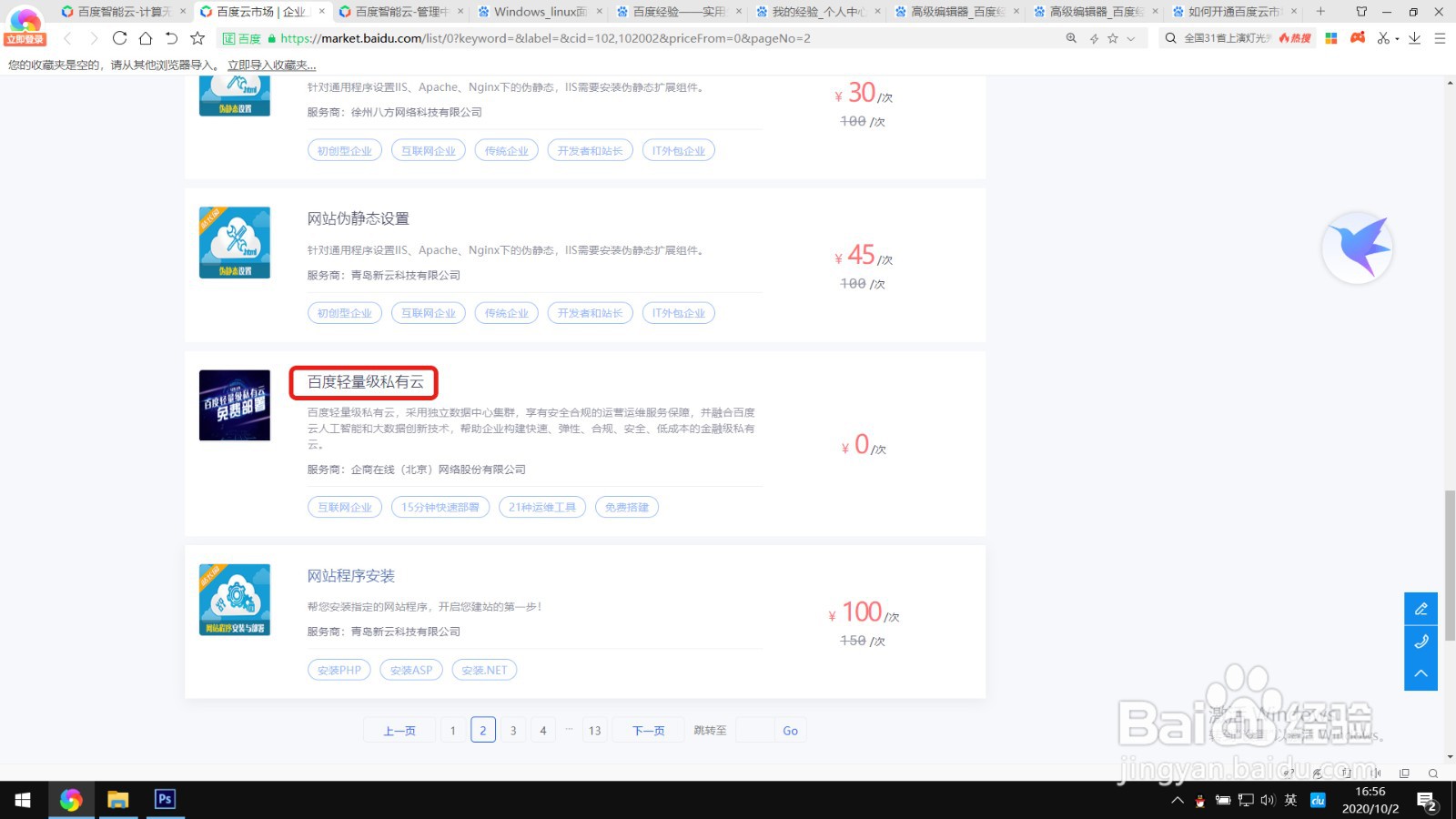Go to page 13 in pagination
The image size is (1456, 819).
tap(595, 730)
